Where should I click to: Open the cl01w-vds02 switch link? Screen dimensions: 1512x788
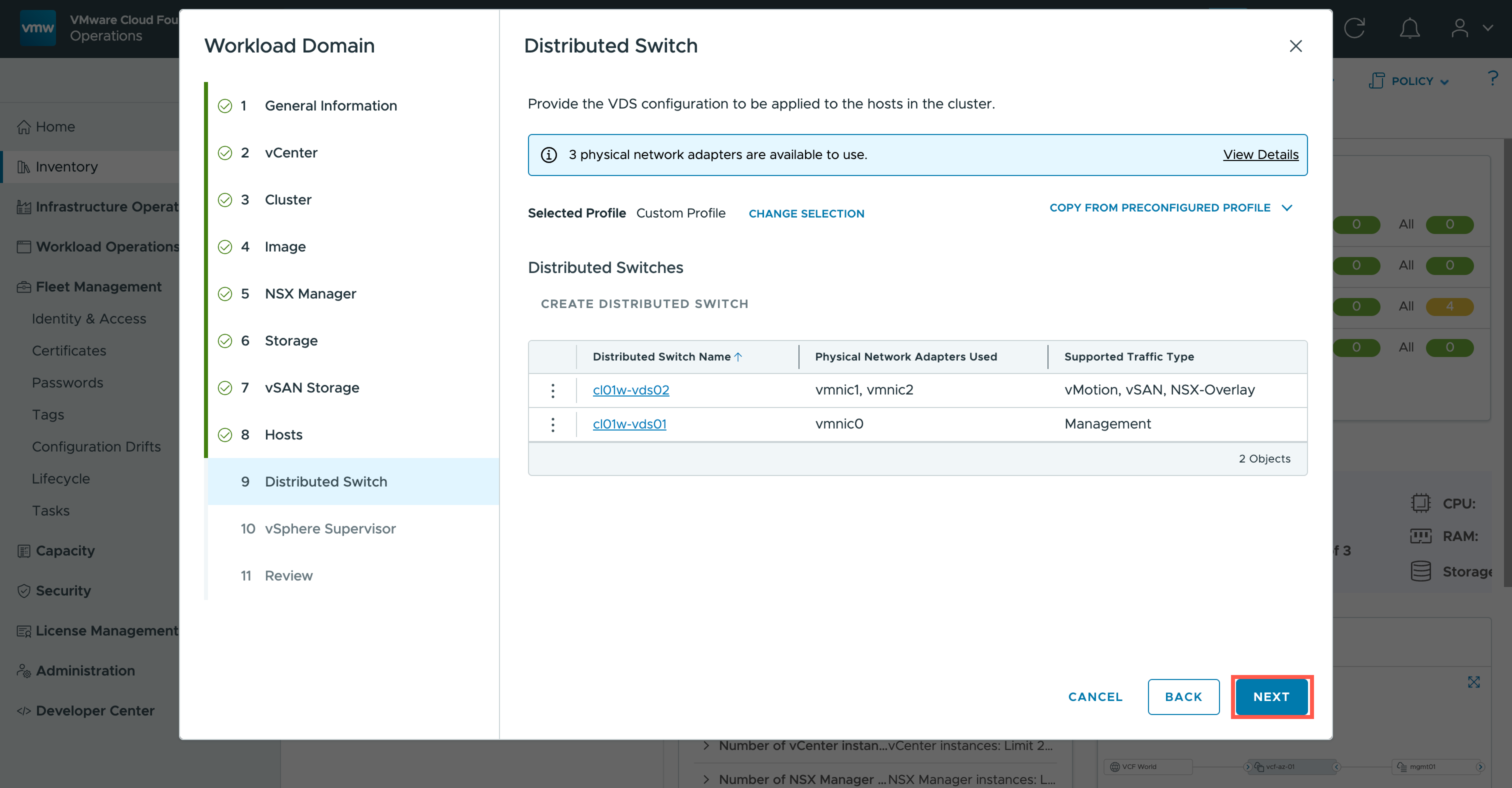point(630,390)
